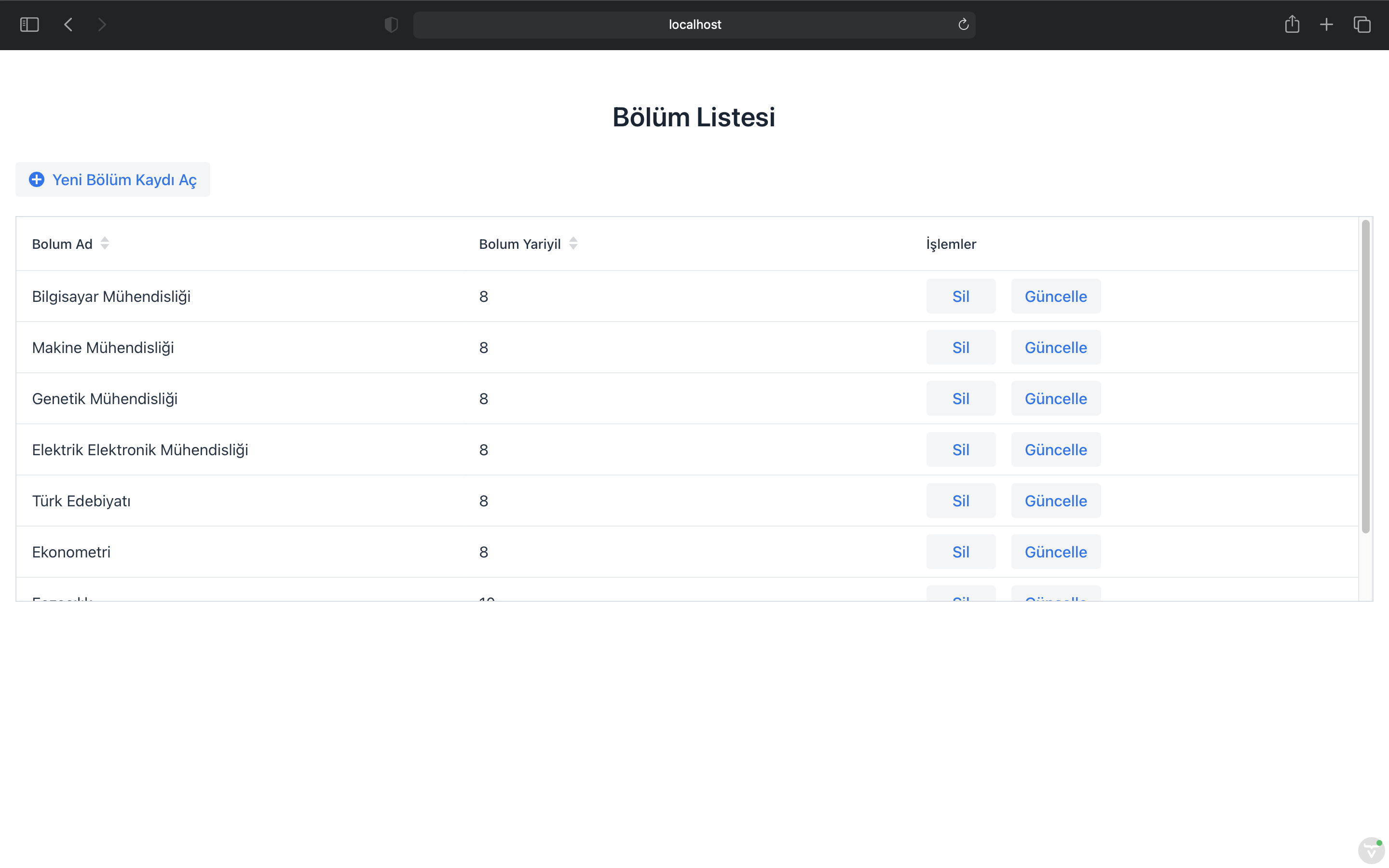1389x868 pixels.
Task: Go back with the browser back arrow
Action: (x=68, y=25)
